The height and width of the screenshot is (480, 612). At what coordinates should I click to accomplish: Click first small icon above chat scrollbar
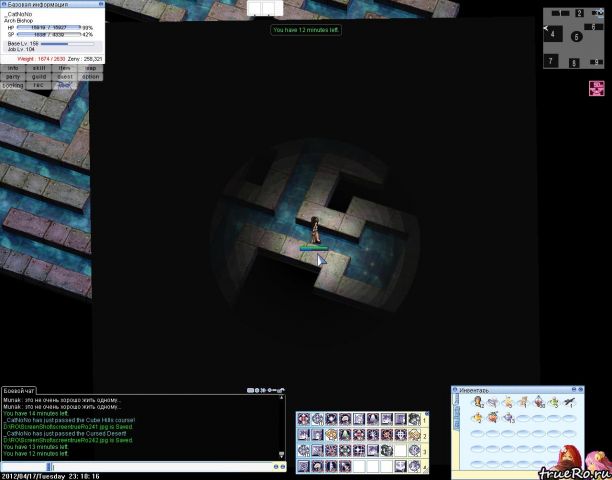250,390
